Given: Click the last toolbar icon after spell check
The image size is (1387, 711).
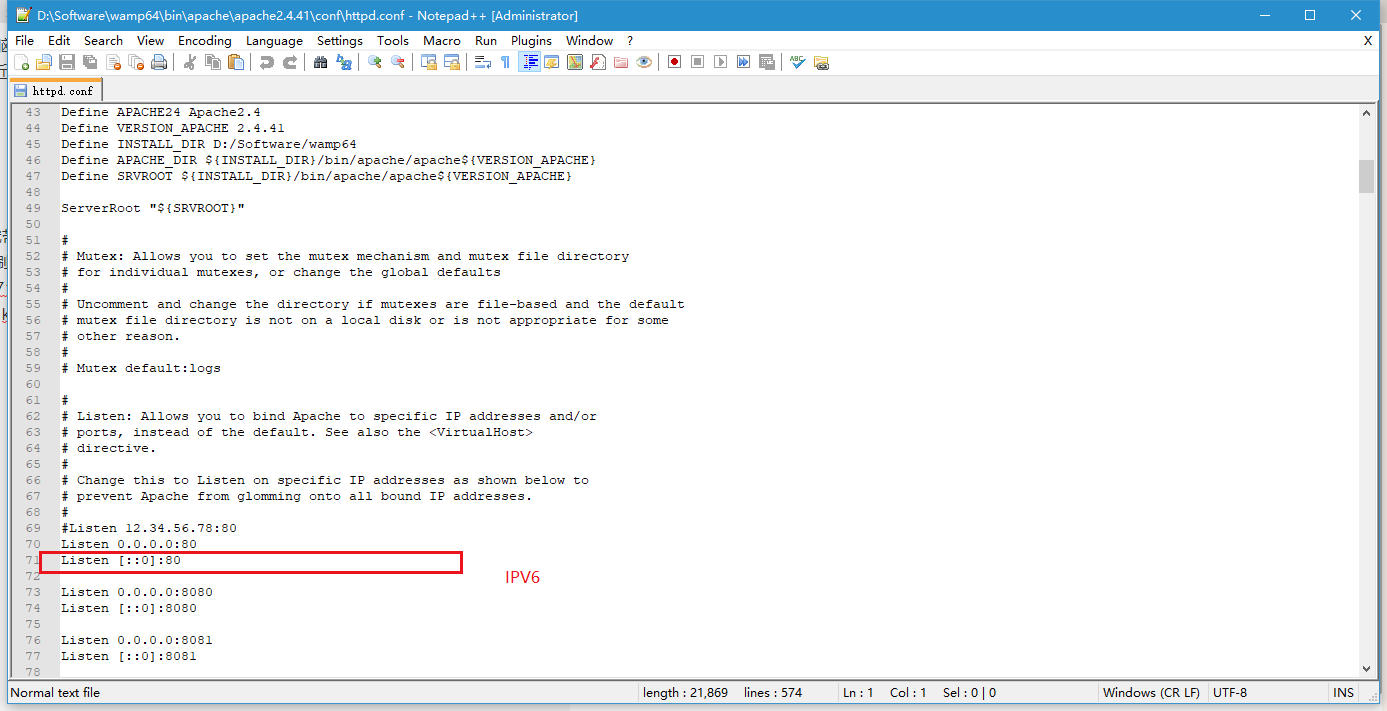Looking at the screenshot, I should point(821,62).
